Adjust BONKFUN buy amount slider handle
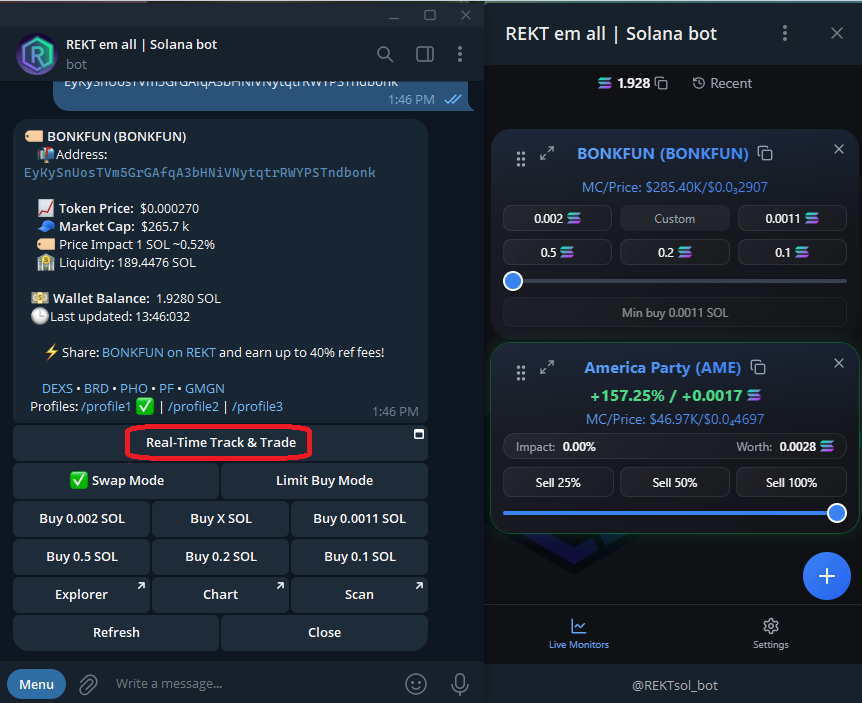The image size is (862, 703). point(513,281)
